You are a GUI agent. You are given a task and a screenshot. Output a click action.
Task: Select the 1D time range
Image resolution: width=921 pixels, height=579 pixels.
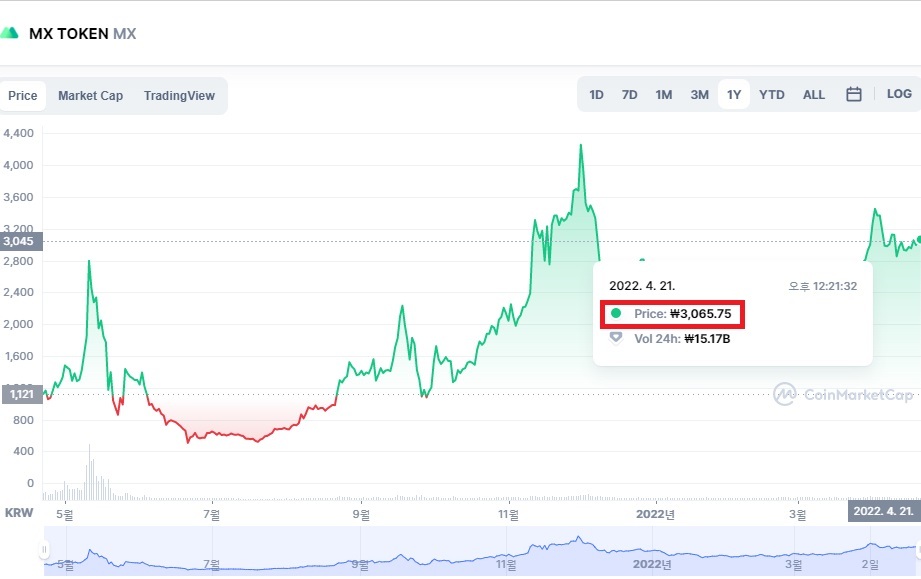(x=596, y=95)
